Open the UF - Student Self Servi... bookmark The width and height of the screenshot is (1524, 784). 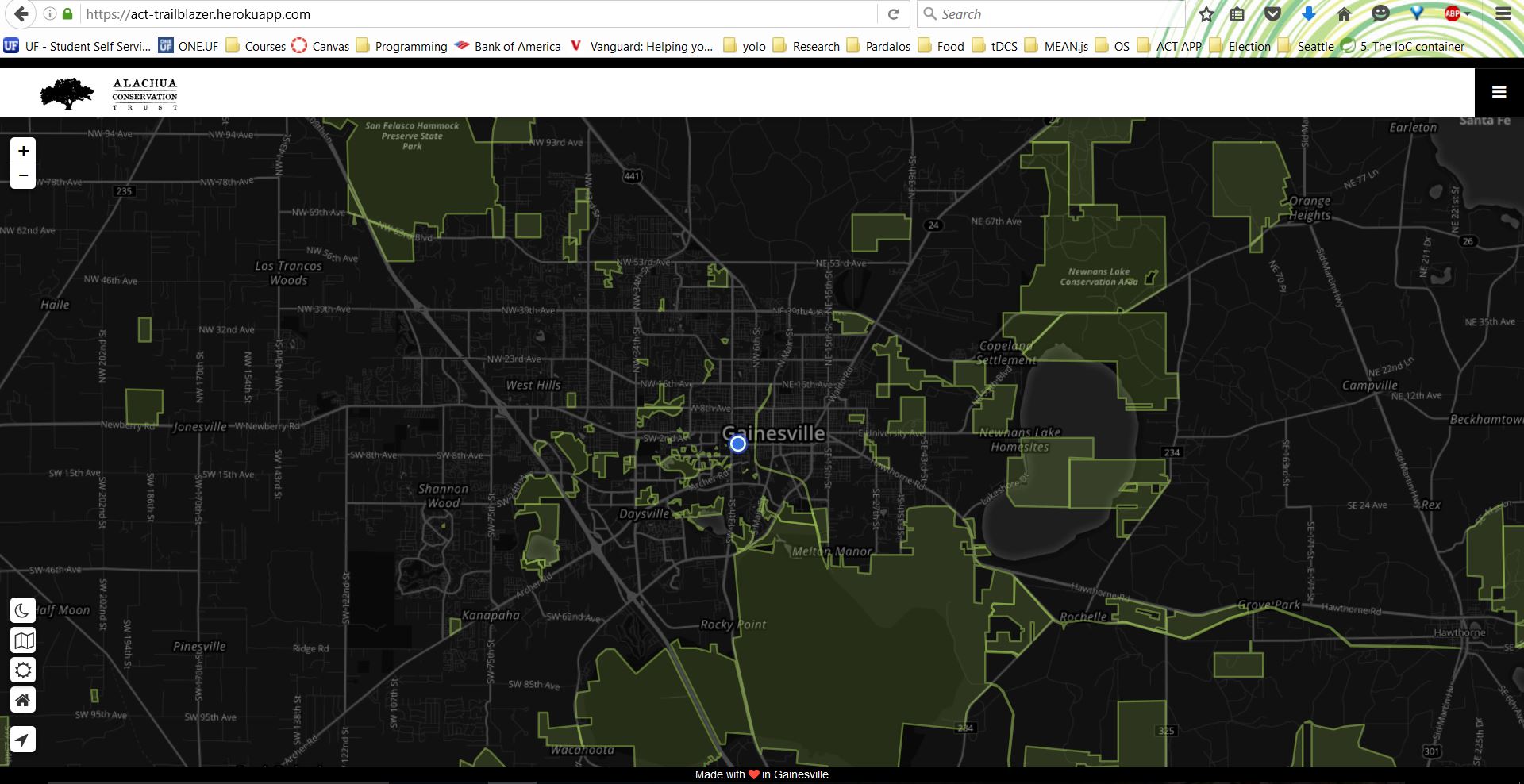[77, 46]
